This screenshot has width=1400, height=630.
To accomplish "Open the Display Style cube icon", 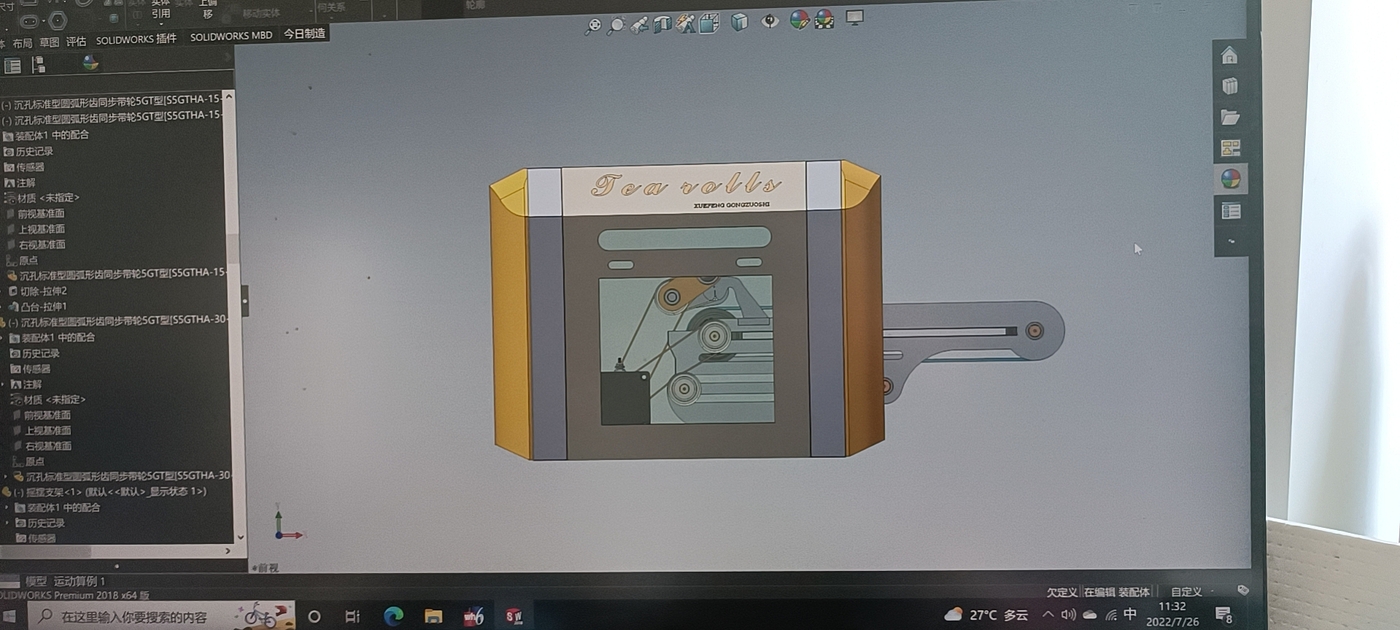I will tap(739, 22).
